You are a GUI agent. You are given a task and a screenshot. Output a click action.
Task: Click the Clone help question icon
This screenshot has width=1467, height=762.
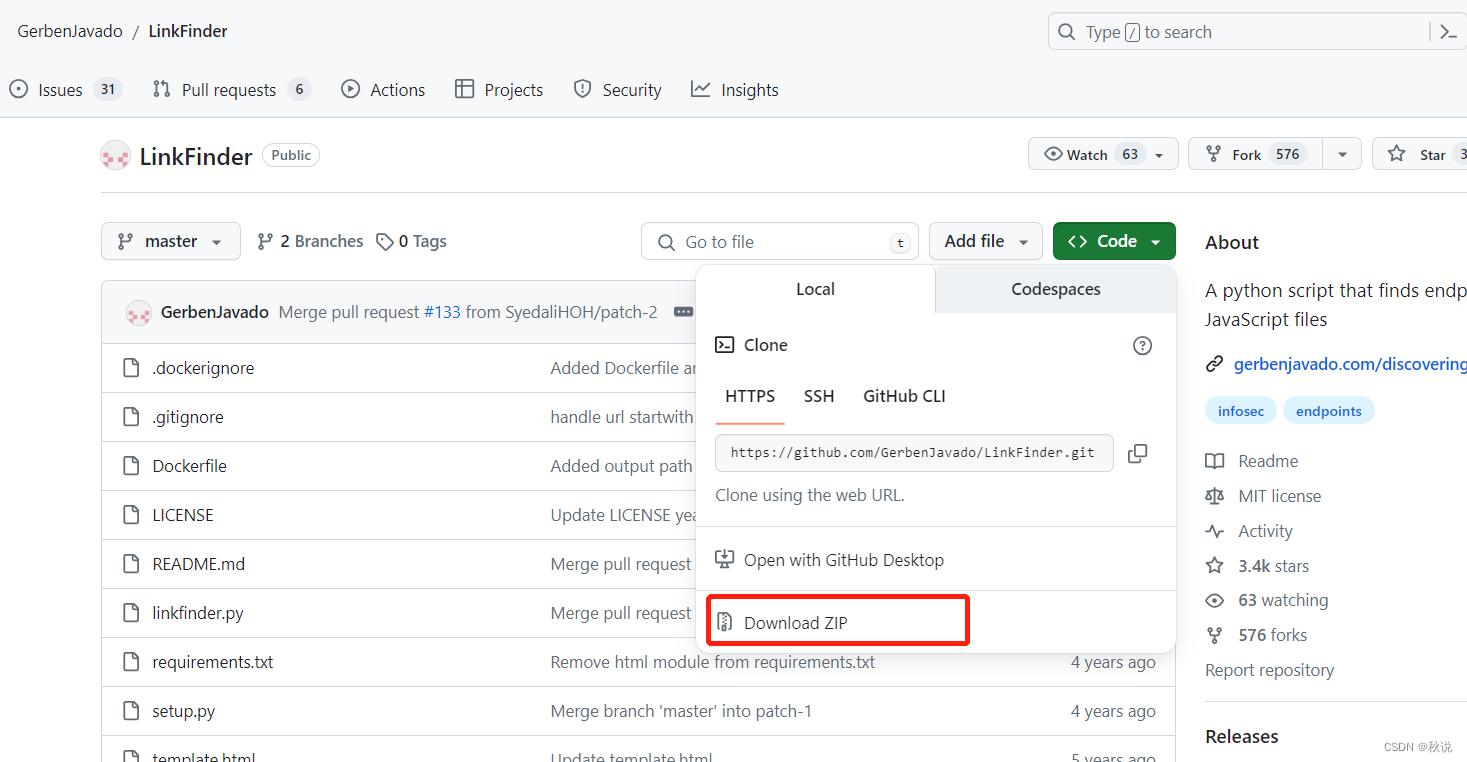[1142, 345]
